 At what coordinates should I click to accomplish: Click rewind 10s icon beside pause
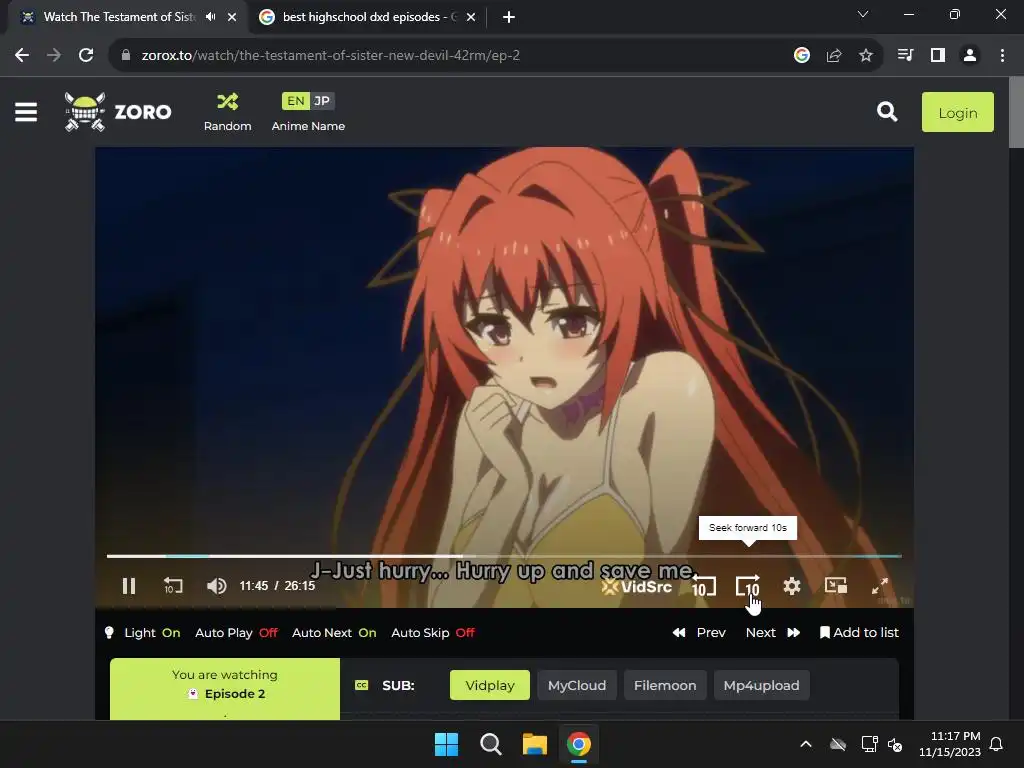click(x=173, y=586)
